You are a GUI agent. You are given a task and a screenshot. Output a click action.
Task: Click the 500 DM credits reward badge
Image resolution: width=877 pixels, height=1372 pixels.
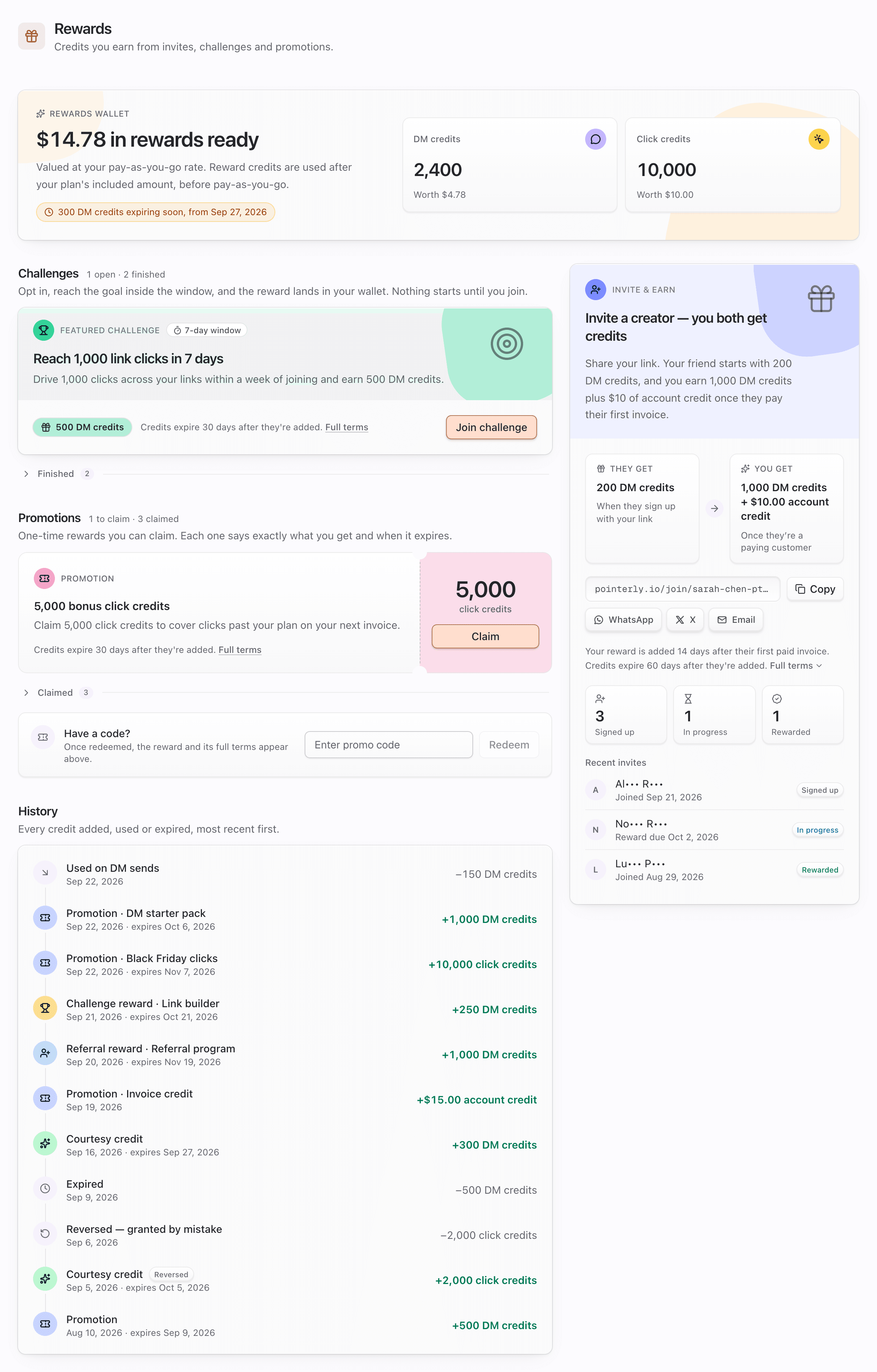[83, 427]
